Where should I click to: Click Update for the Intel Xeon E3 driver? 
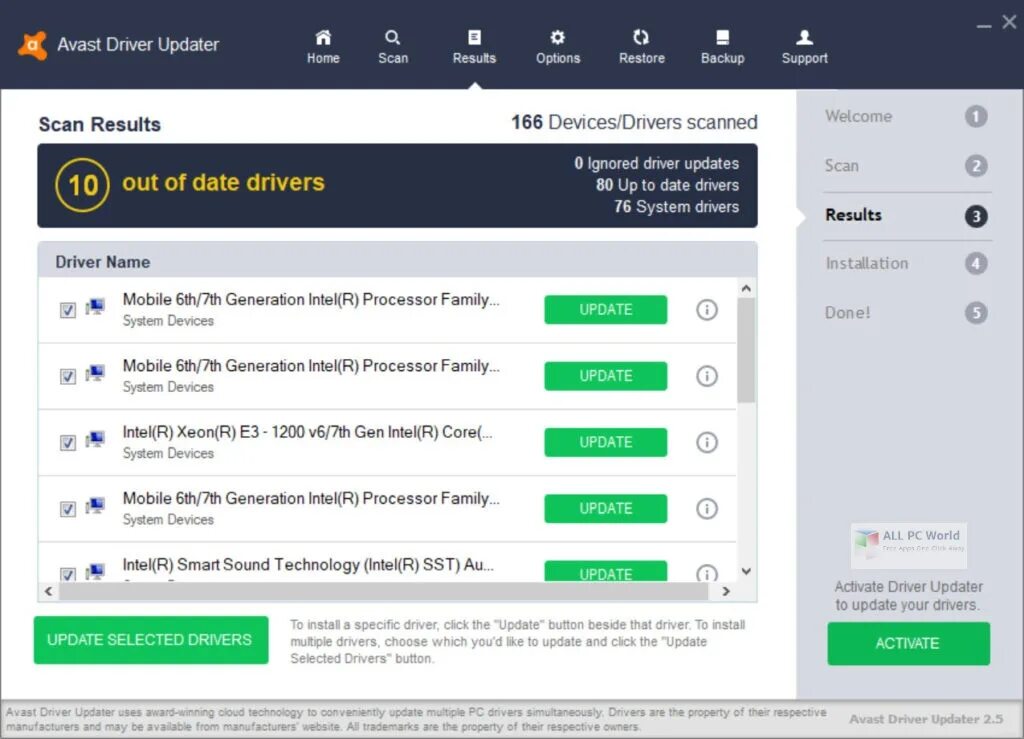[x=605, y=442]
